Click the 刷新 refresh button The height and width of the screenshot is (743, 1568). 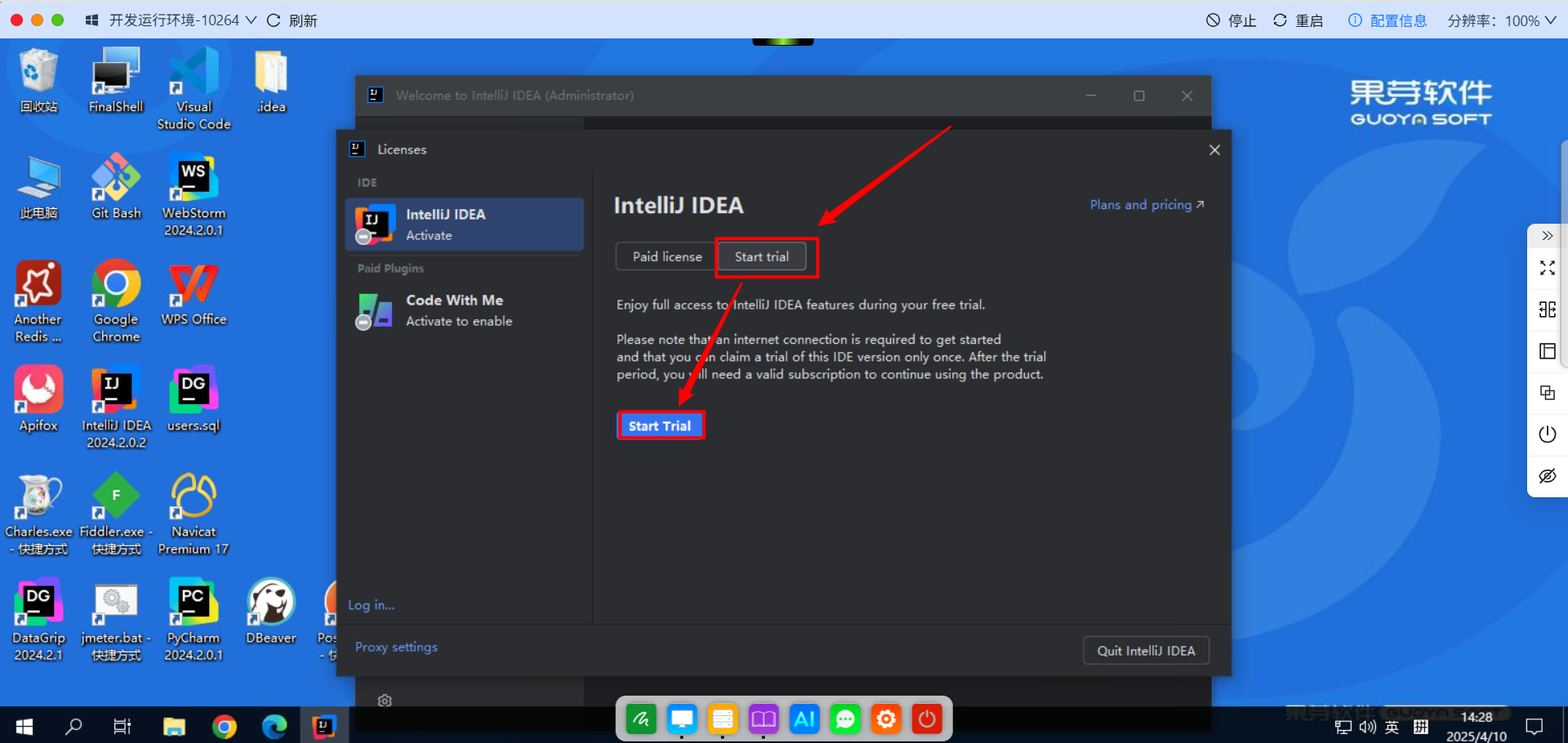292,20
